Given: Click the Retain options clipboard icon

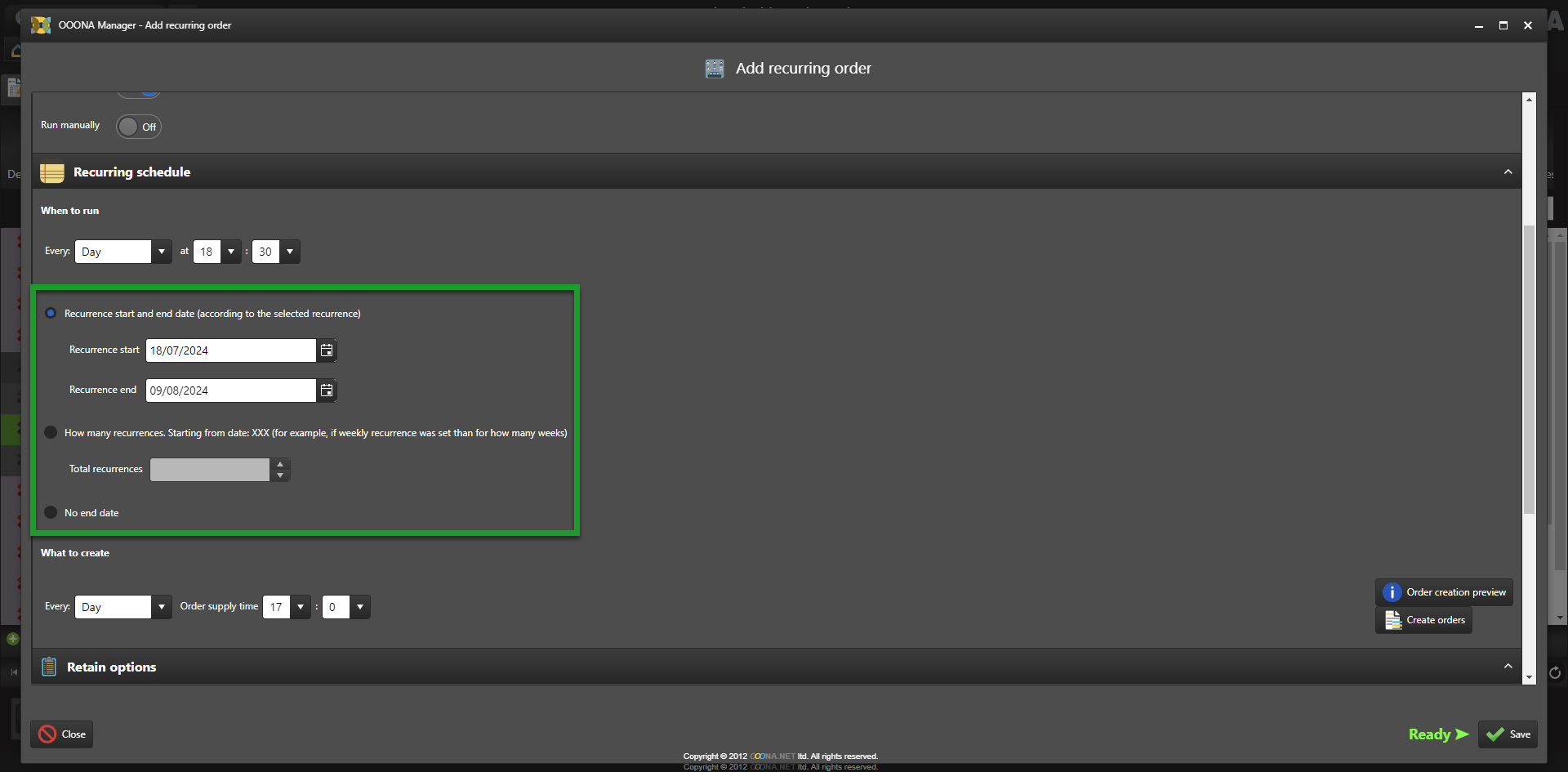Looking at the screenshot, I should [x=49, y=667].
